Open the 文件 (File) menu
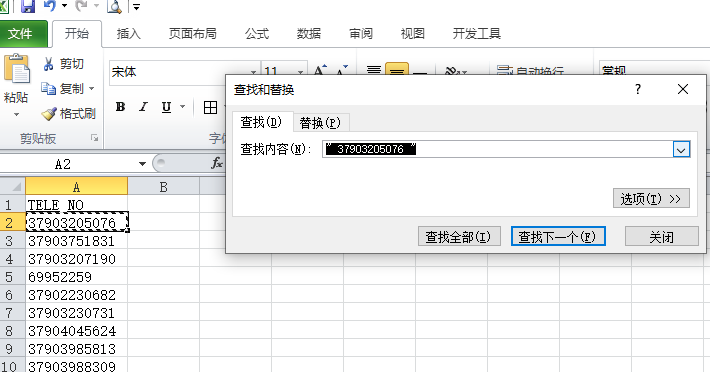710x372 pixels. [20, 33]
